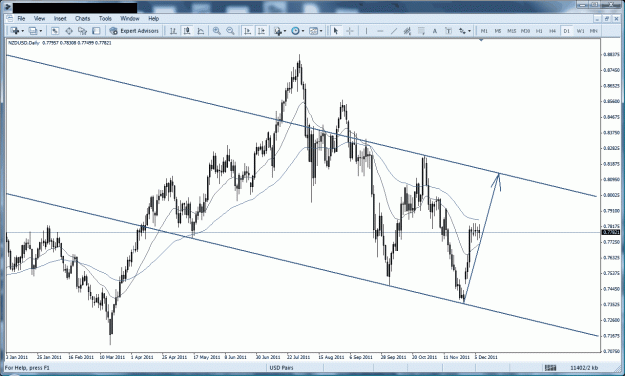Expand the Templates dropdown arrow

pyautogui.click(x=320, y=31)
